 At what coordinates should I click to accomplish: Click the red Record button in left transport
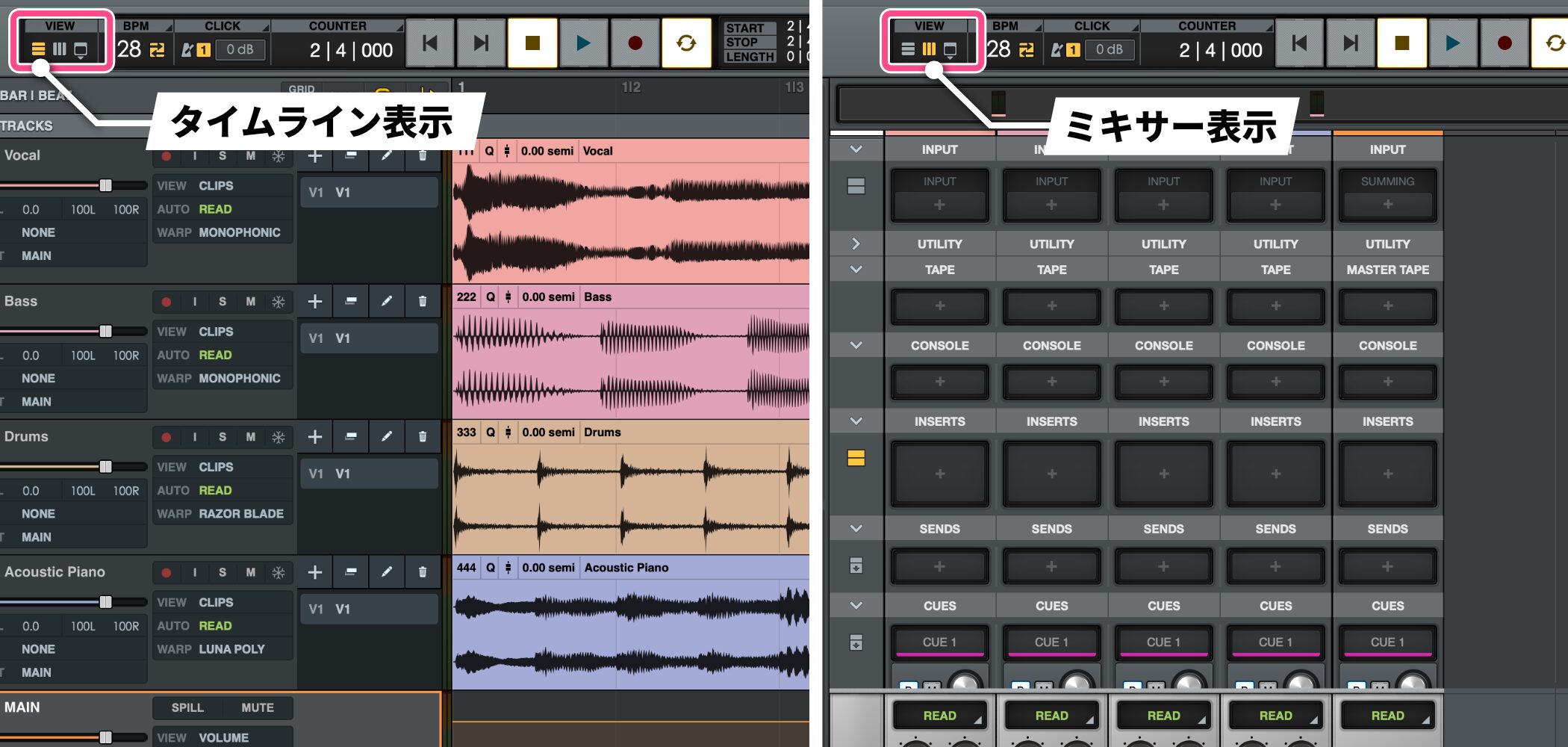coord(635,43)
